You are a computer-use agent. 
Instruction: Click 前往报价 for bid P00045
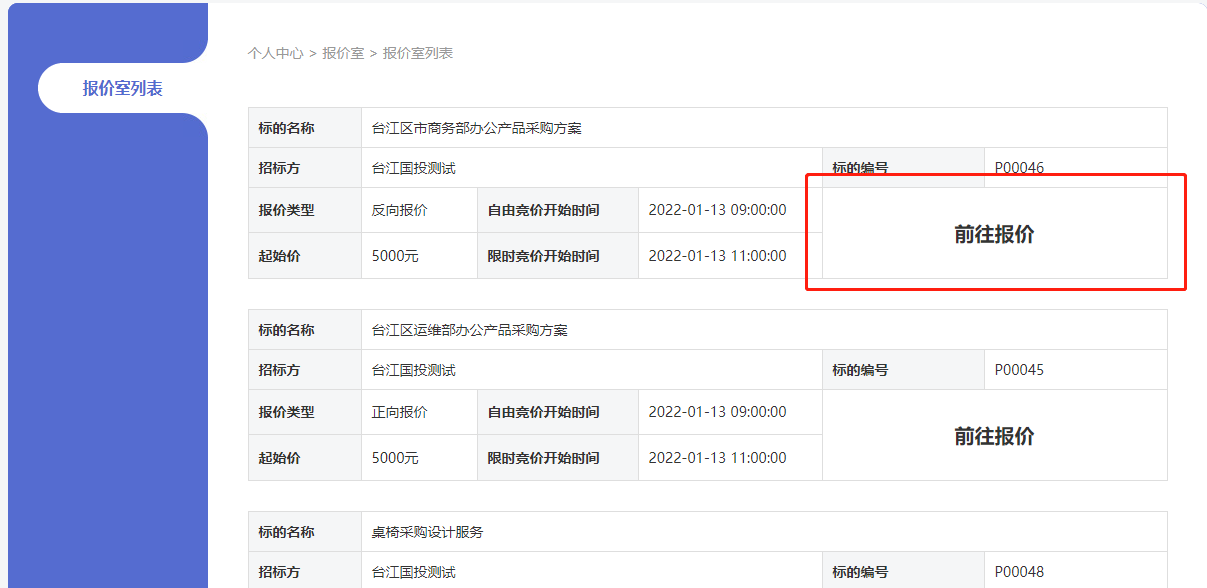994,436
